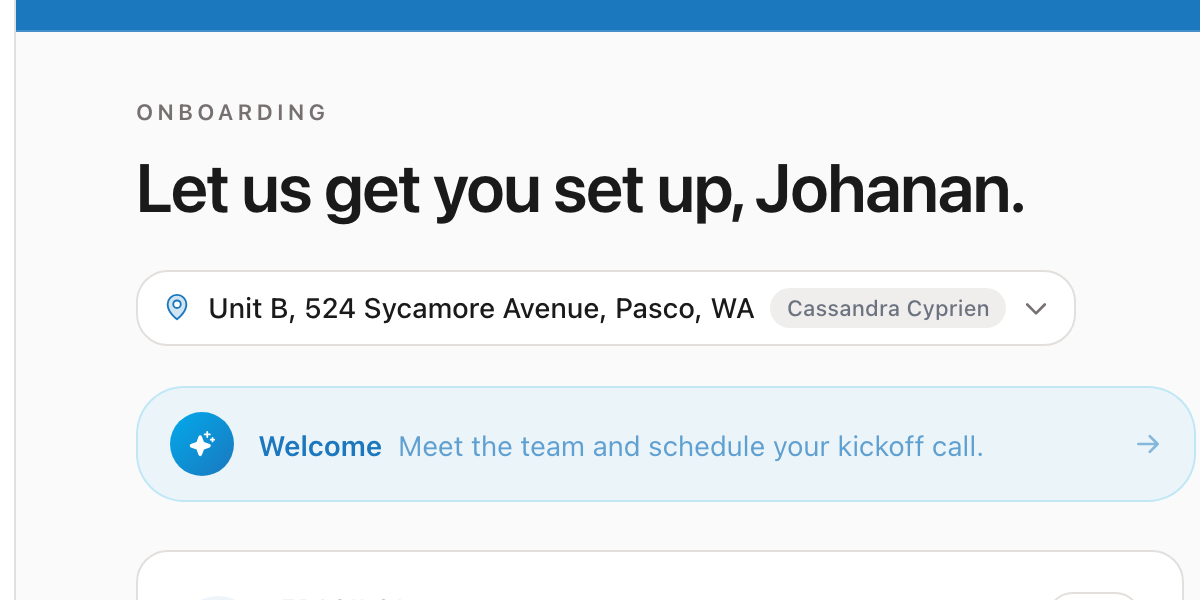Image resolution: width=1200 pixels, height=600 pixels.
Task: Click the arrow to proceed to kickoff scheduling
Action: click(x=1148, y=444)
